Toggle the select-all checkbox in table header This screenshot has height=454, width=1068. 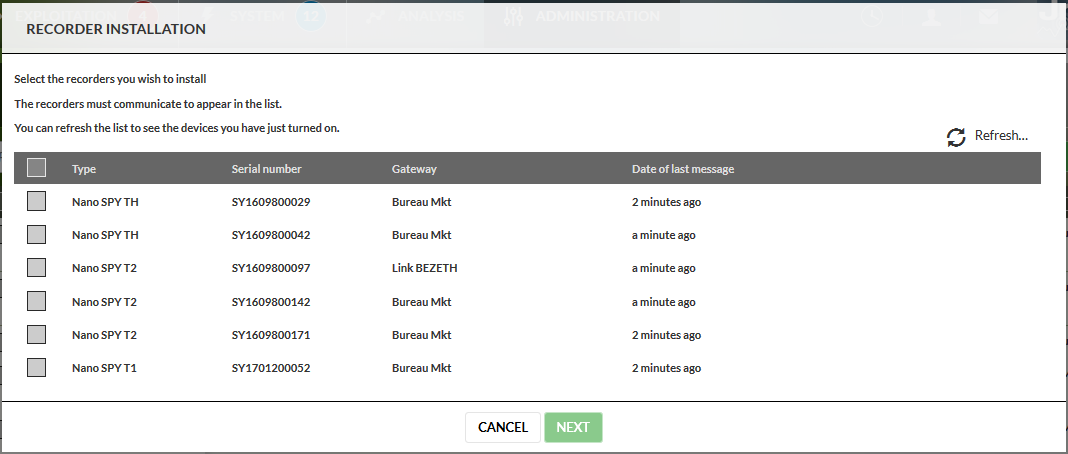[37, 167]
